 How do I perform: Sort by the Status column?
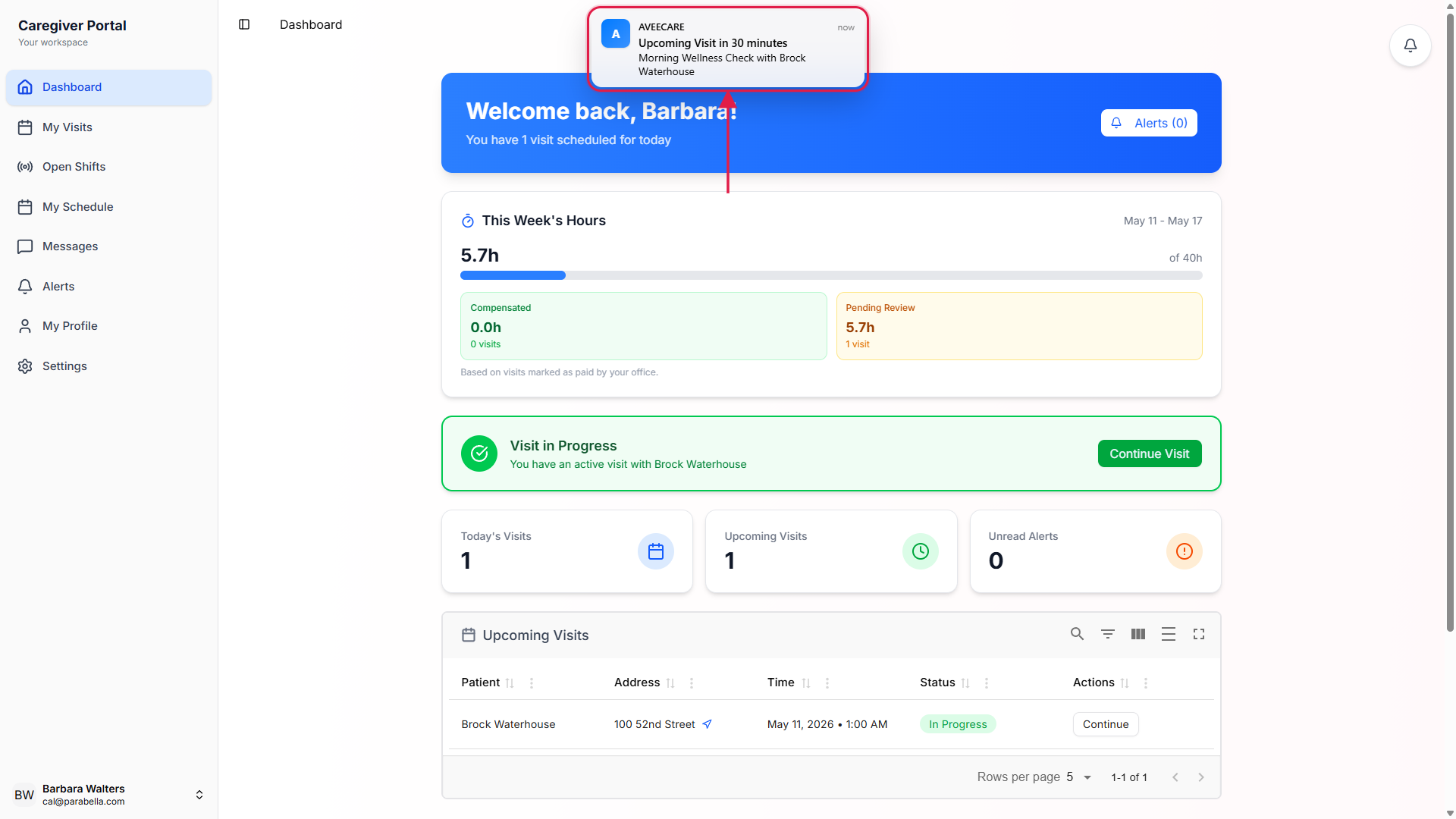(x=965, y=683)
